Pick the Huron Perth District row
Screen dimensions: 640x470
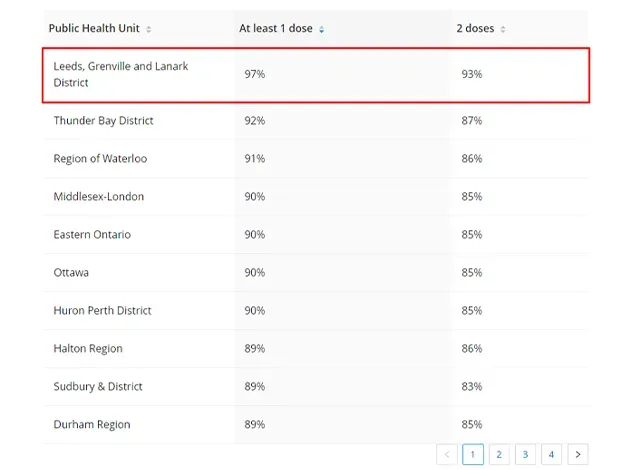(x=102, y=311)
